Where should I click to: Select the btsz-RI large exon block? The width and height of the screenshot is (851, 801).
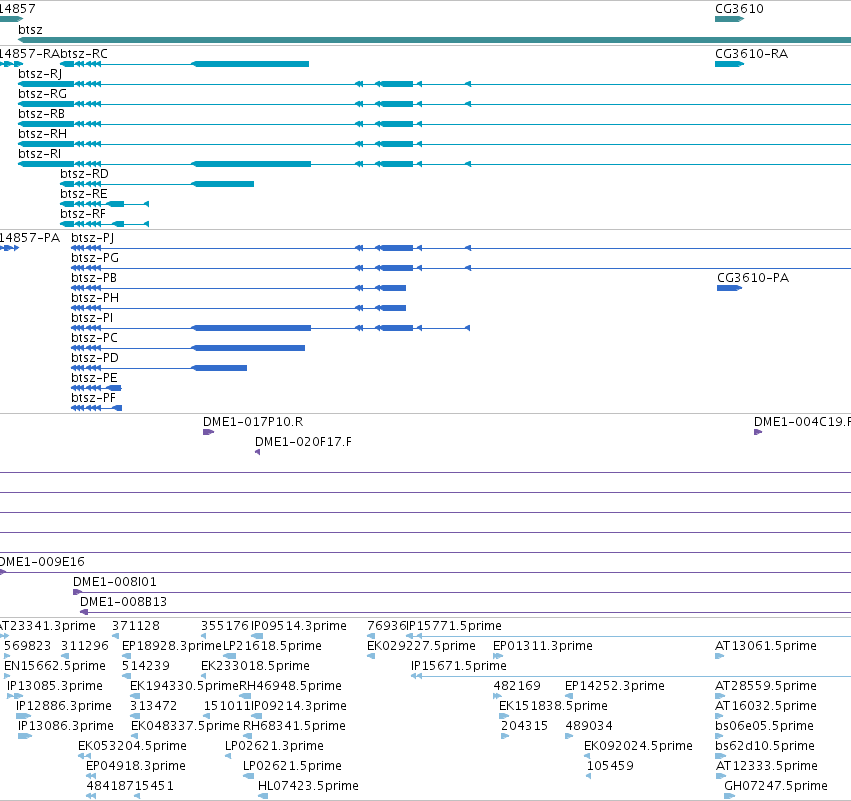coord(251,164)
